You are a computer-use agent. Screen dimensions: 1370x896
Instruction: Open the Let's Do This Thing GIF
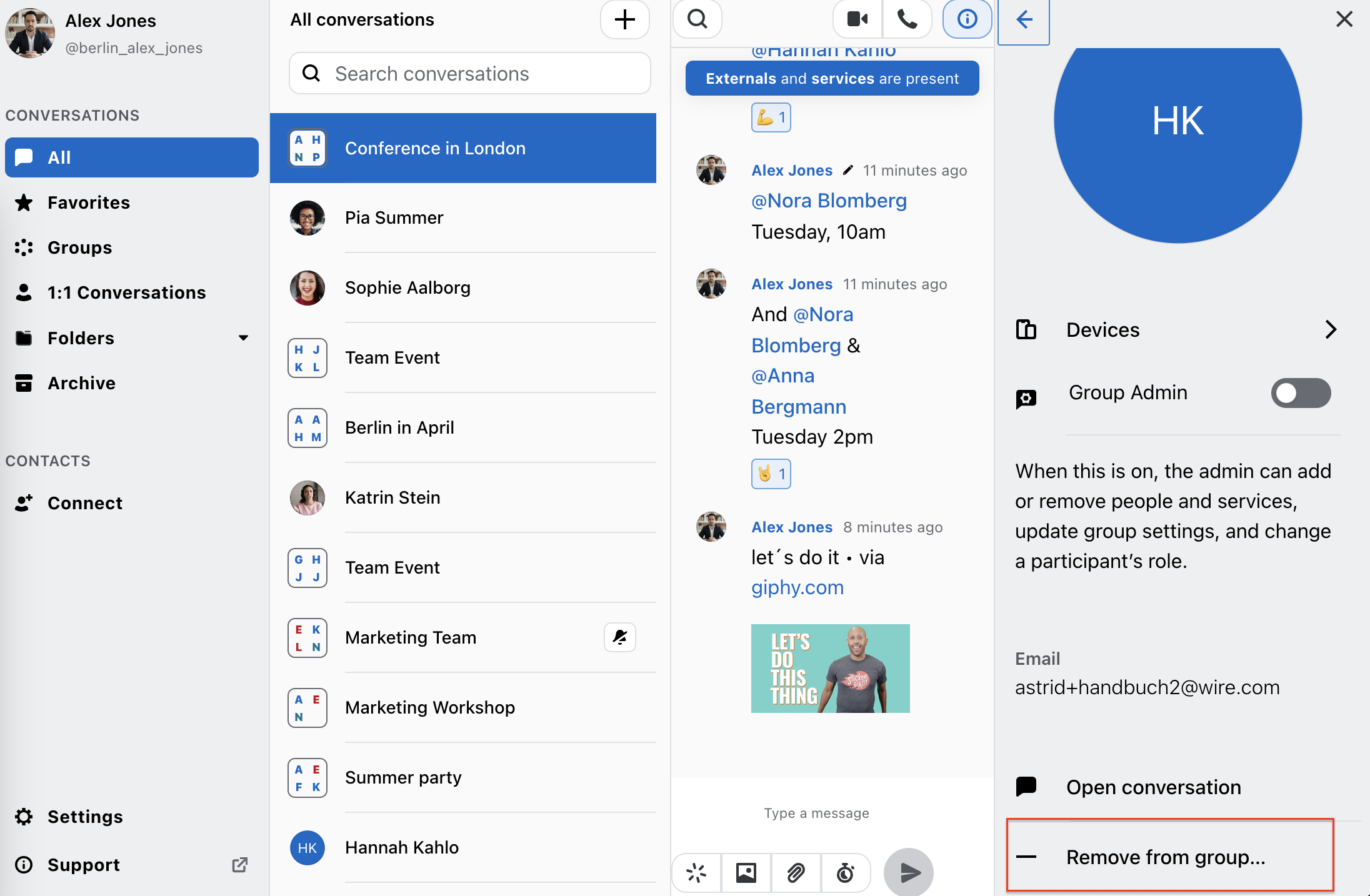point(831,669)
